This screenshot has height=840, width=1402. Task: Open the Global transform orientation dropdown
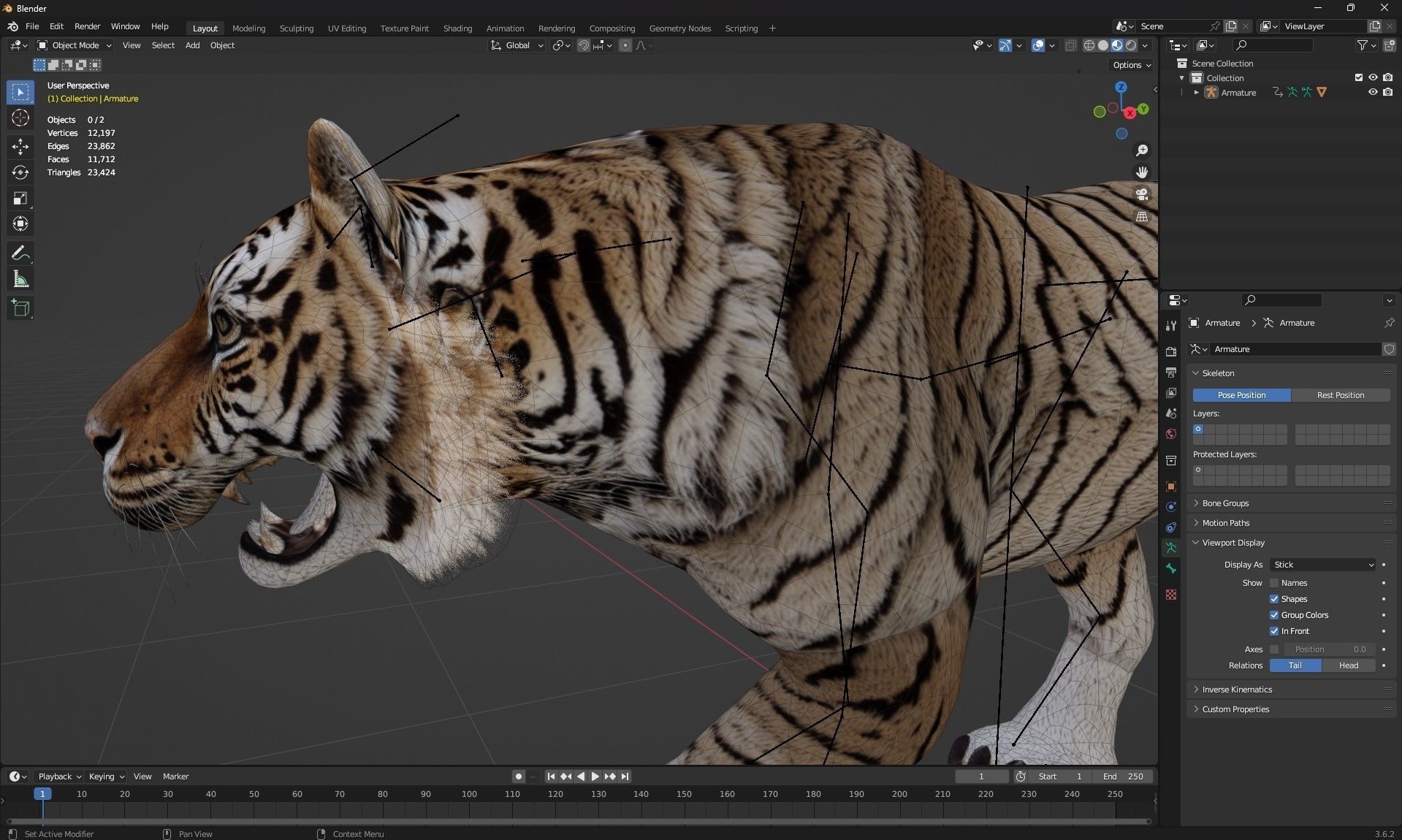517,45
